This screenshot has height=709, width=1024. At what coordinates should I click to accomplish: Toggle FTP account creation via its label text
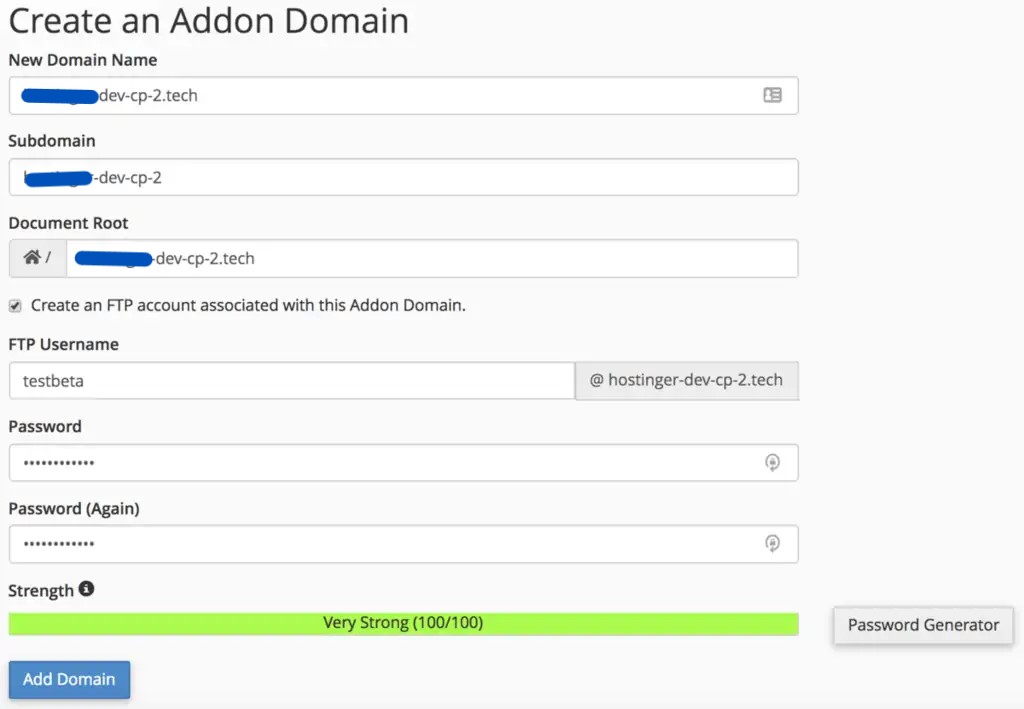(245, 305)
